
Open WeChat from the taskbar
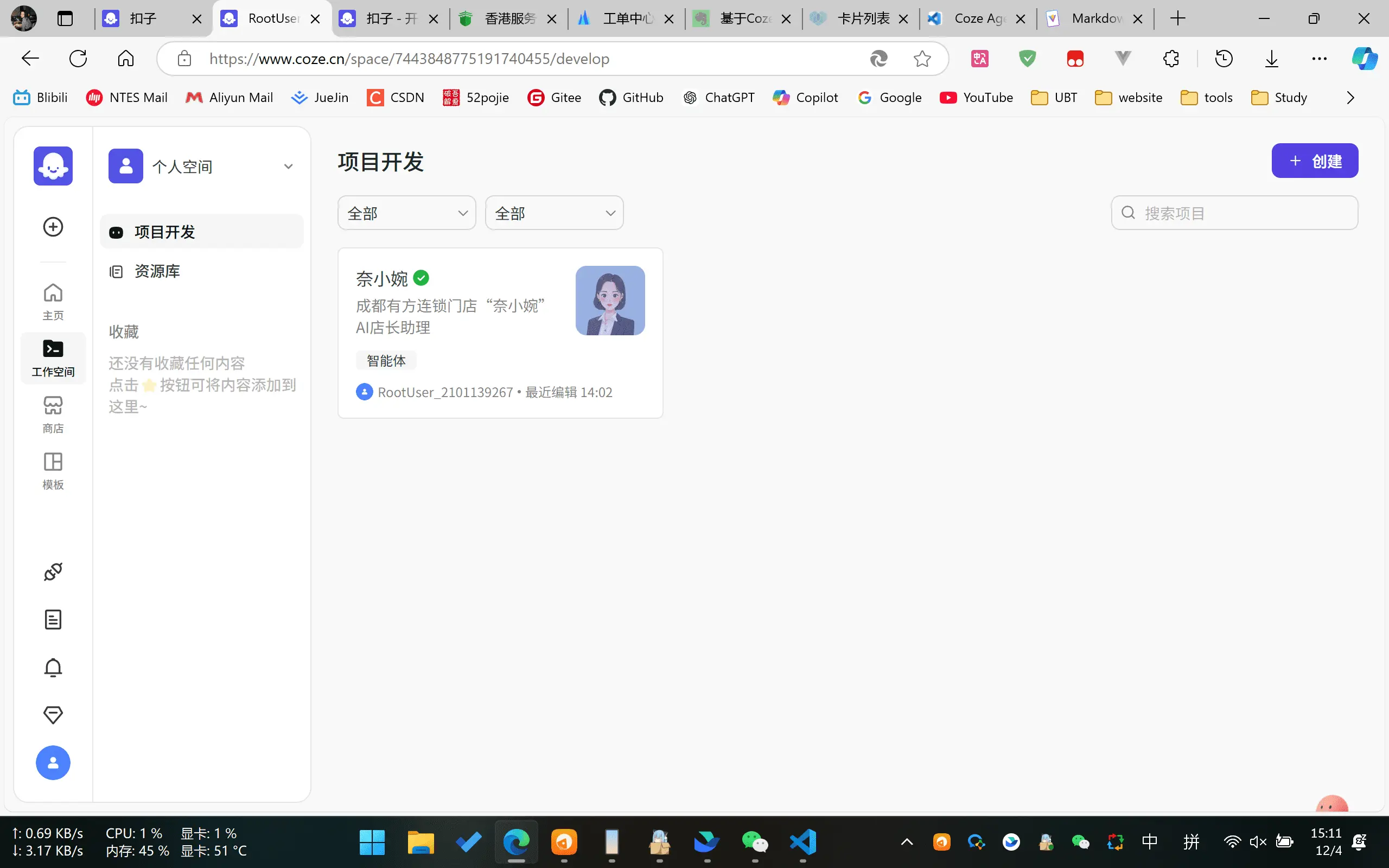755,842
